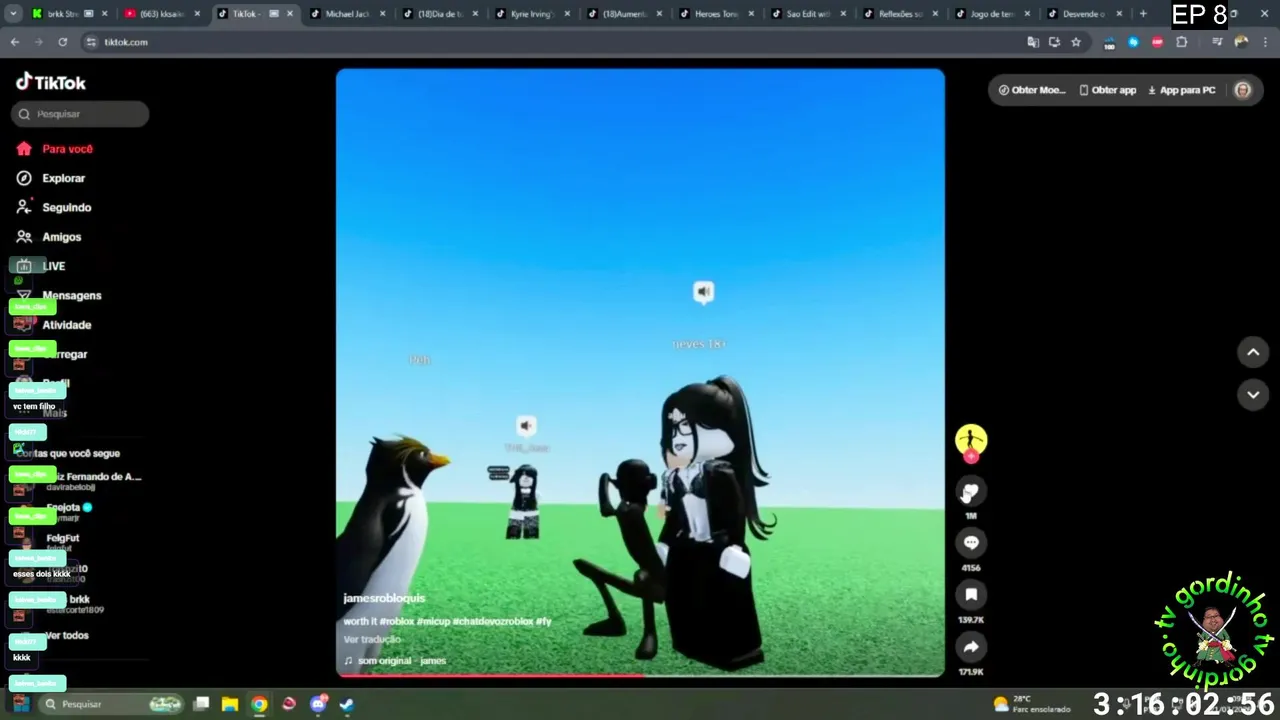Click the Windows taskbar Pesquisar search box
The image size is (1280, 720).
point(112,704)
